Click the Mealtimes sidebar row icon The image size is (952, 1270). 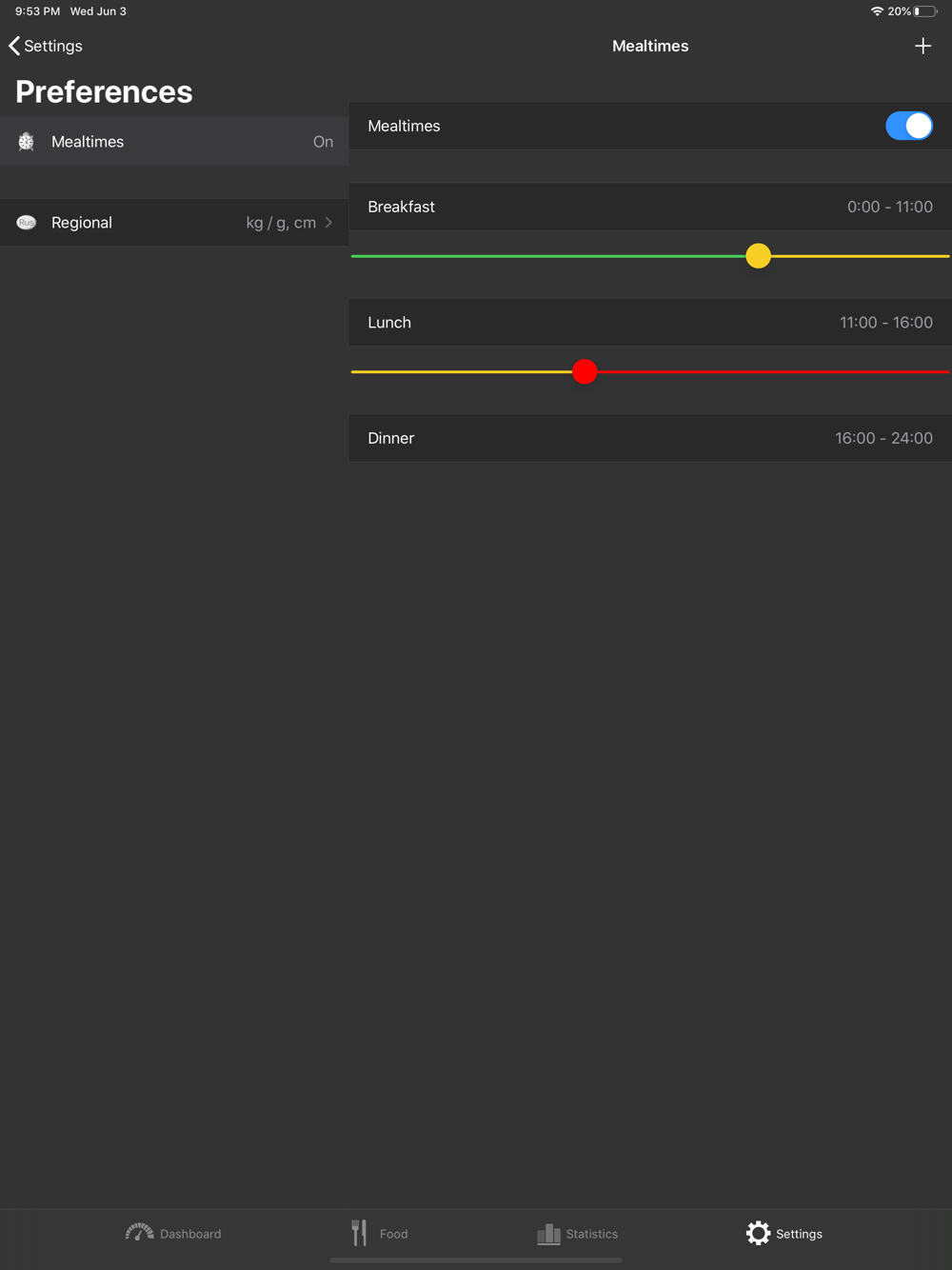[27, 142]
